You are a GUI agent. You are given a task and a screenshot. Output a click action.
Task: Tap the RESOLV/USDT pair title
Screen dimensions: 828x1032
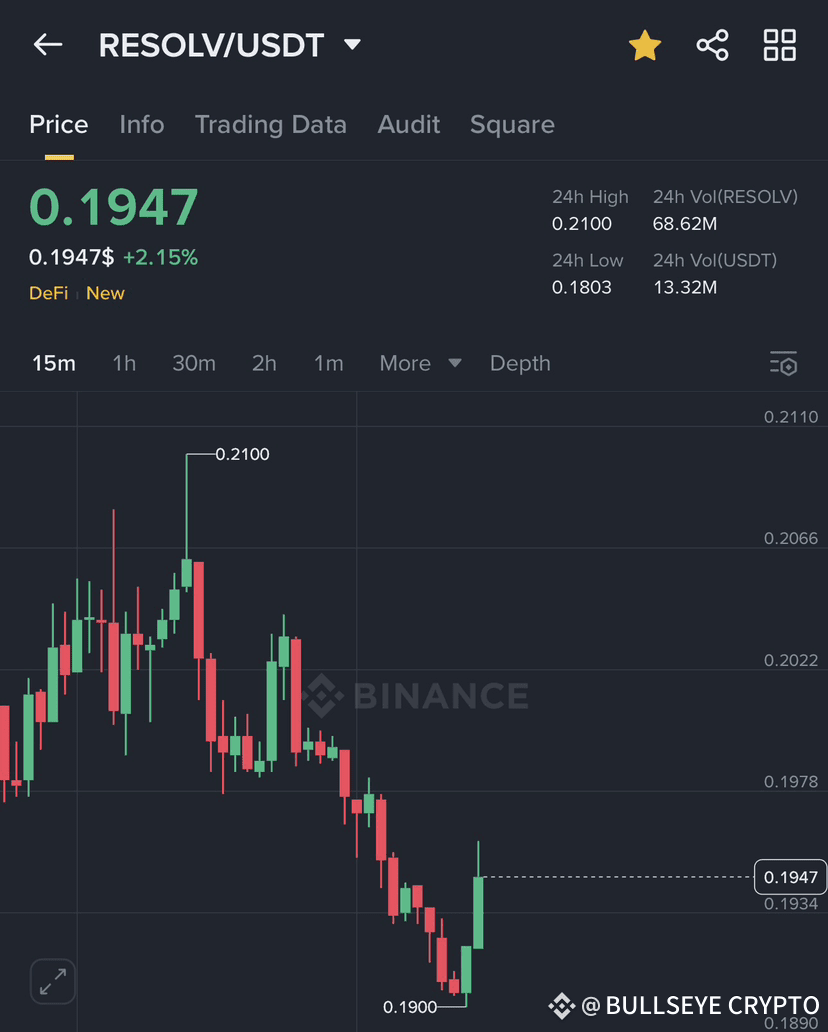[211, 45]
